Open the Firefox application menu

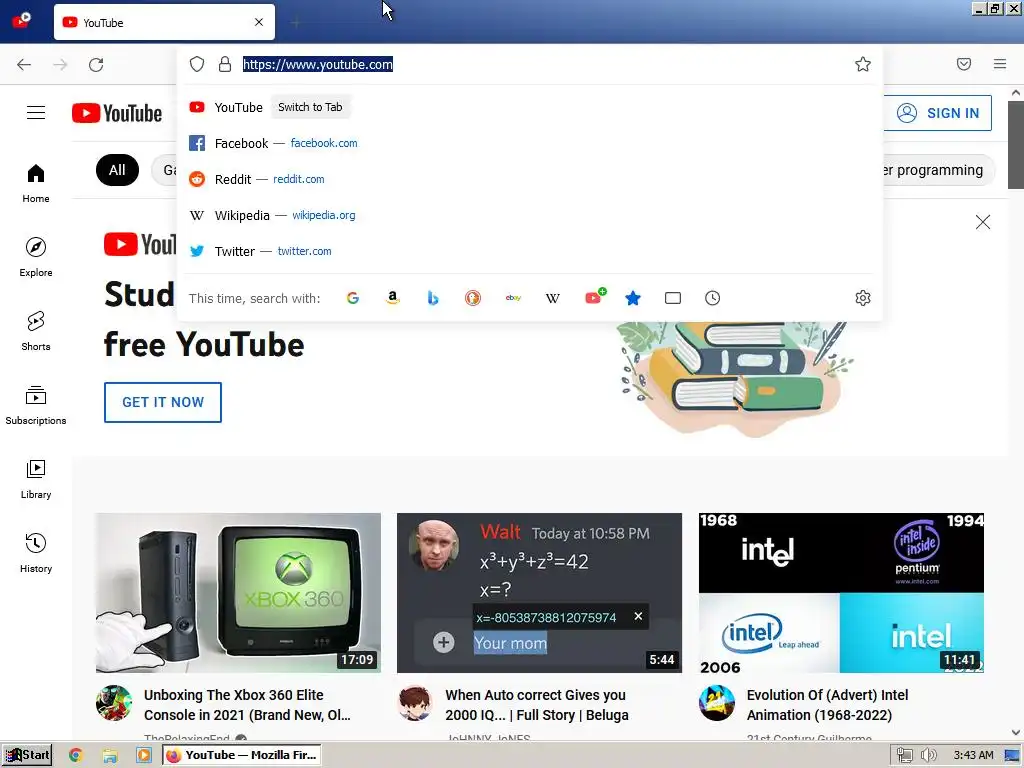pos(1000,64)
